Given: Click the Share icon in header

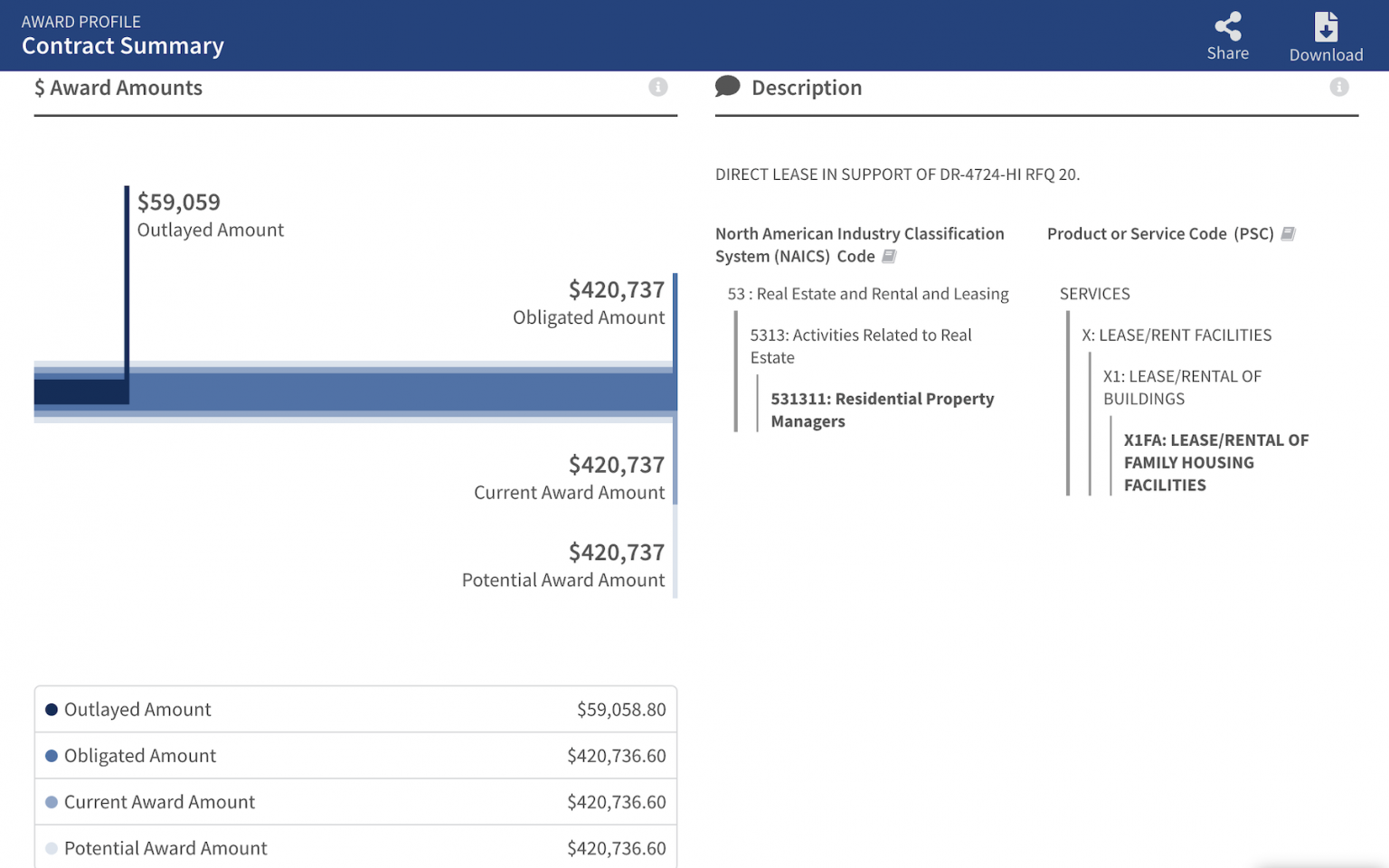Looking at the screenshot, I should (x=1227, y=26).
